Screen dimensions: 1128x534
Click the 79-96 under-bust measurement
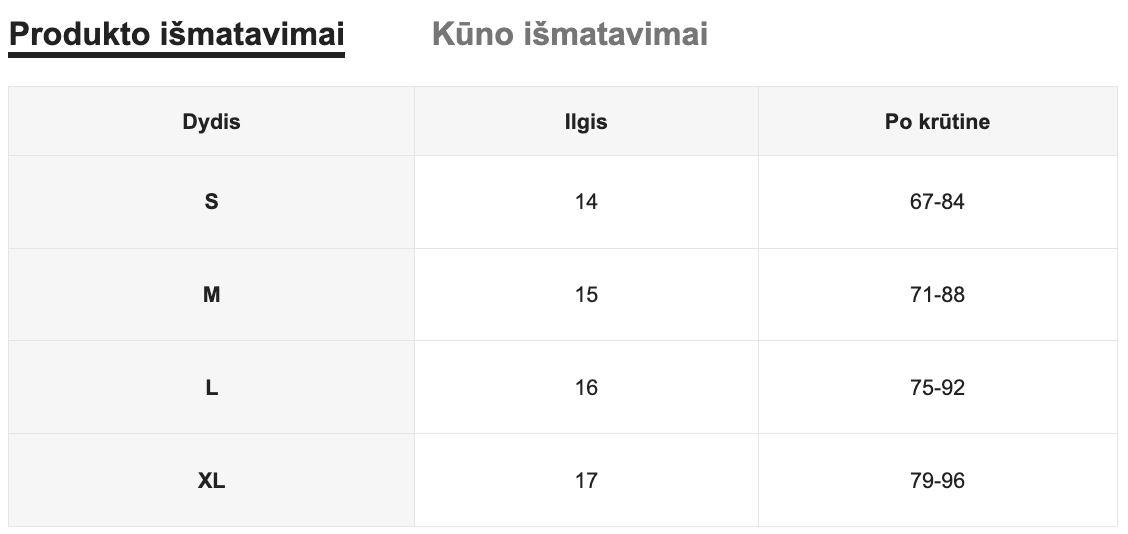click(937, 481)
